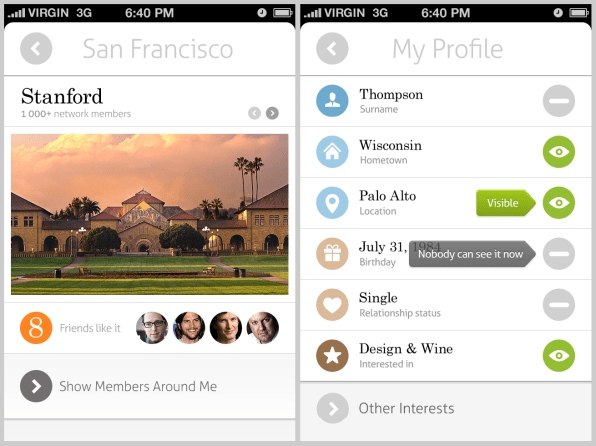
Task: Click the heart icon beside Single
Action: coord(332,305)
